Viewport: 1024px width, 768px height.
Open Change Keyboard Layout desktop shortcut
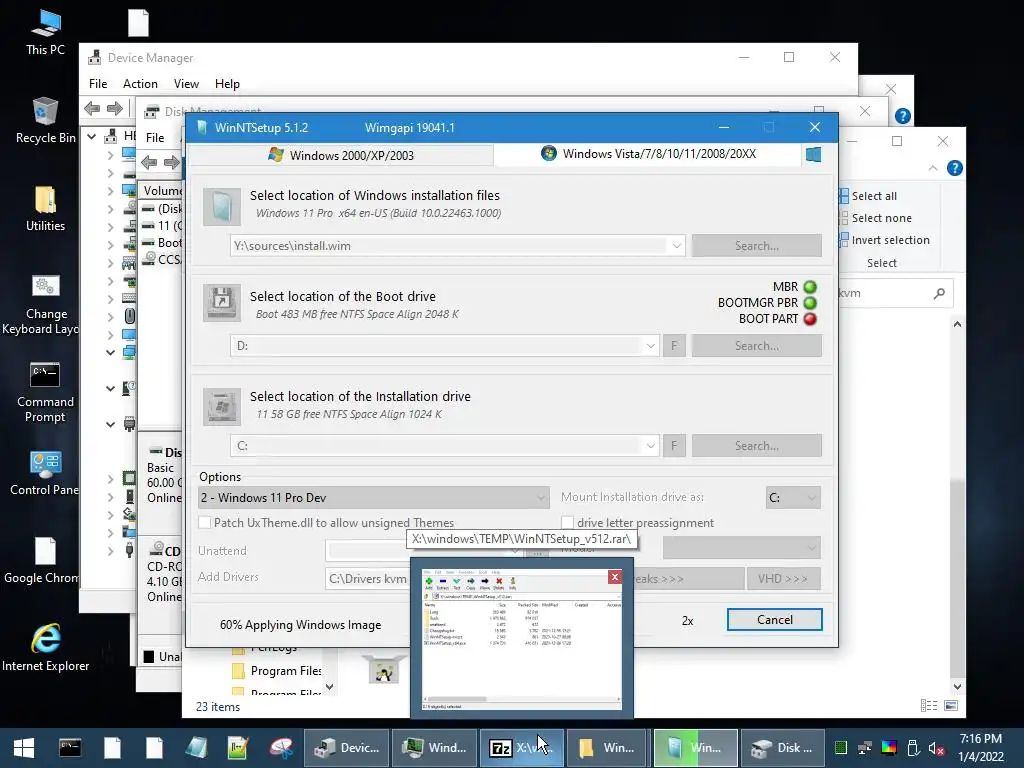pos(45,304)
